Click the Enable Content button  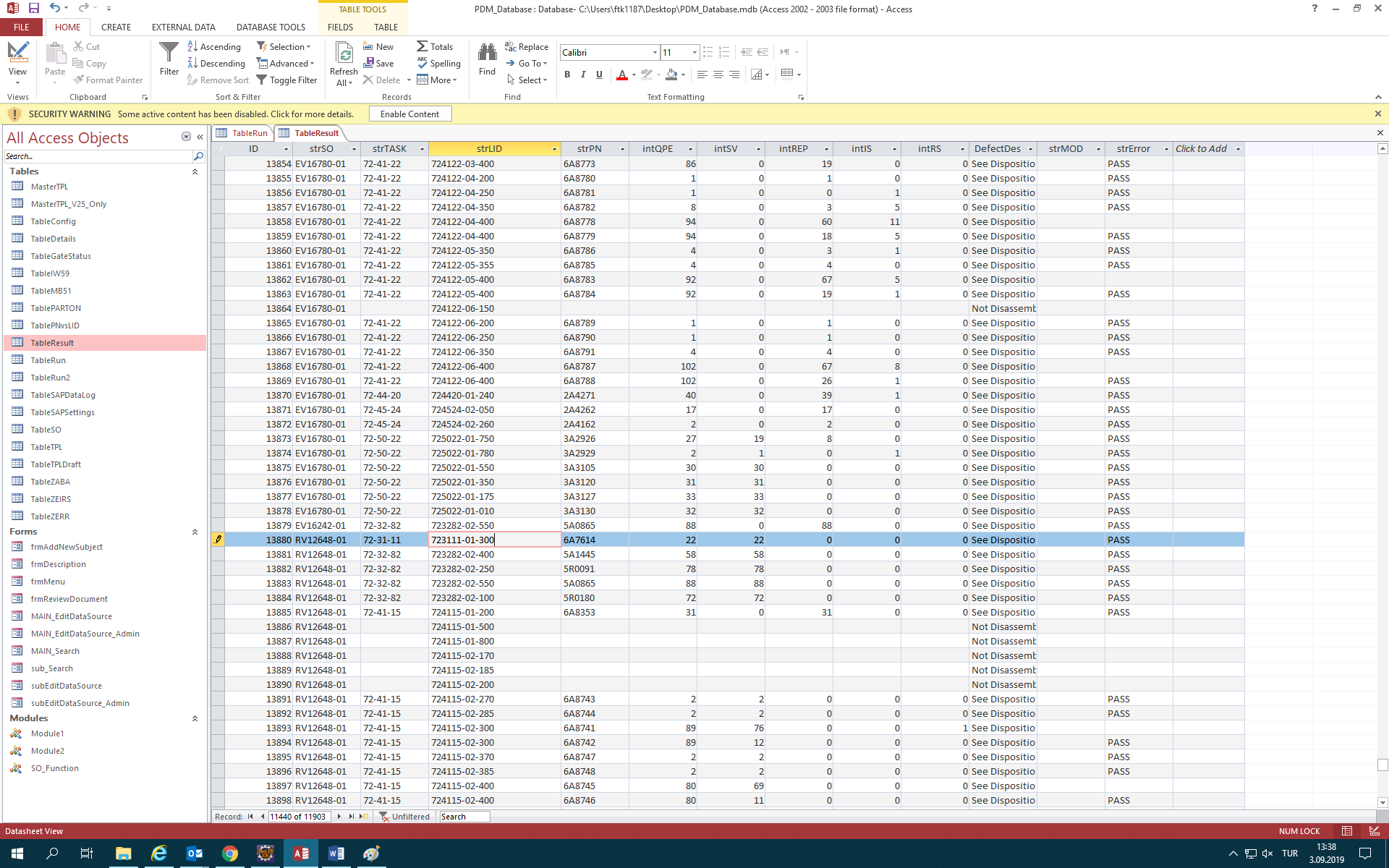(x=409, y=114)
